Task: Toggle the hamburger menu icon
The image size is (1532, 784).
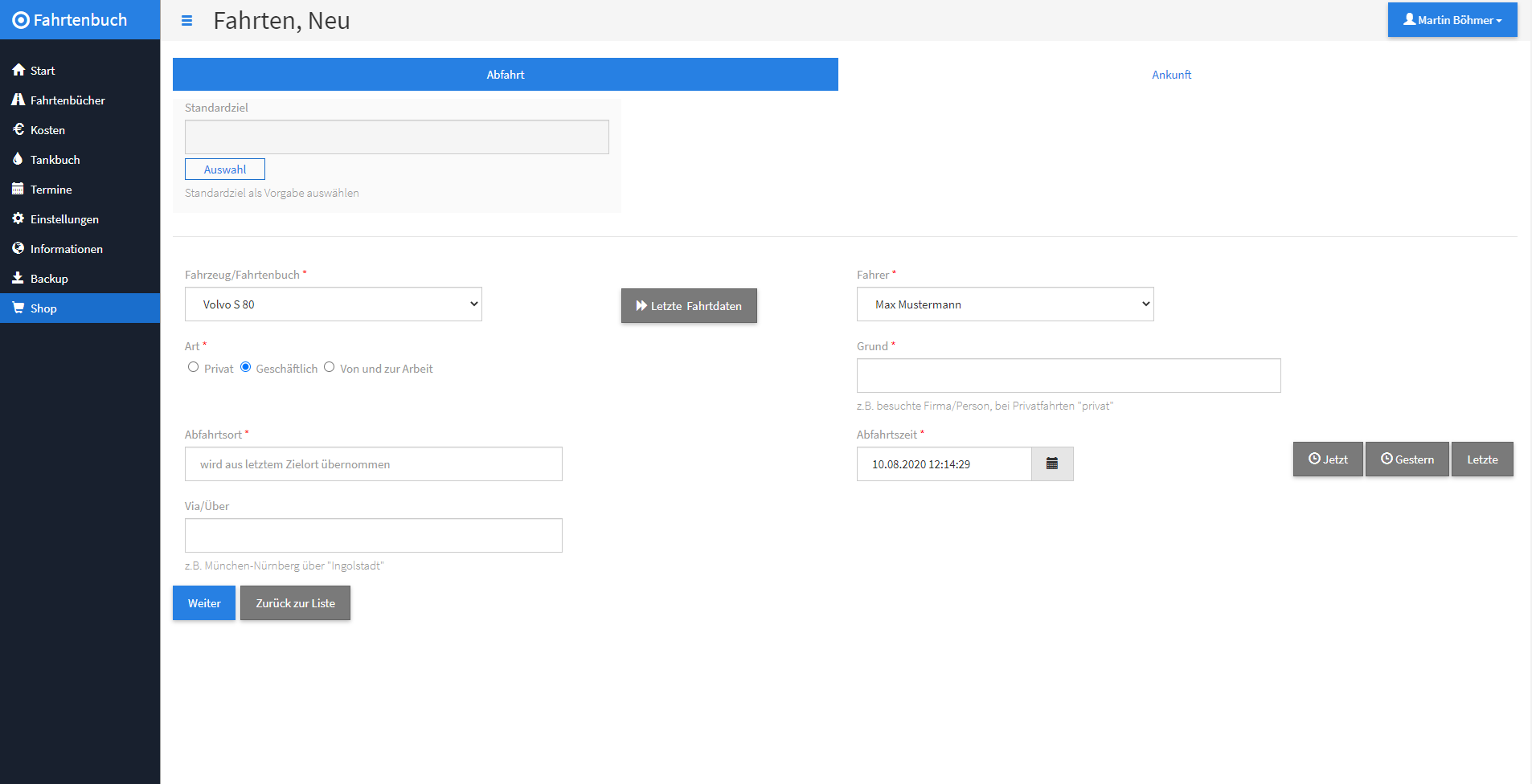Action: click(186, 21)
